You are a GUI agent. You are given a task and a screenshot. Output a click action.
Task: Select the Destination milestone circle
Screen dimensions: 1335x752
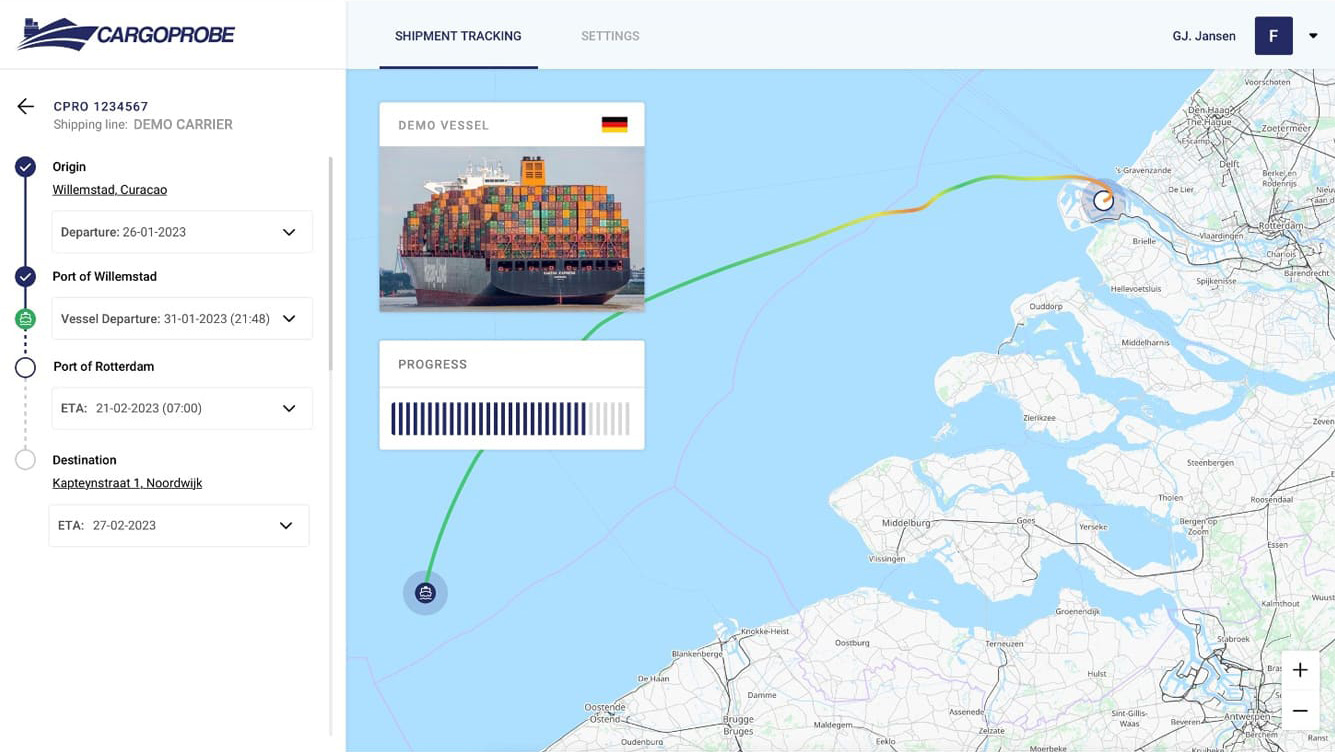tap(25, 459)
